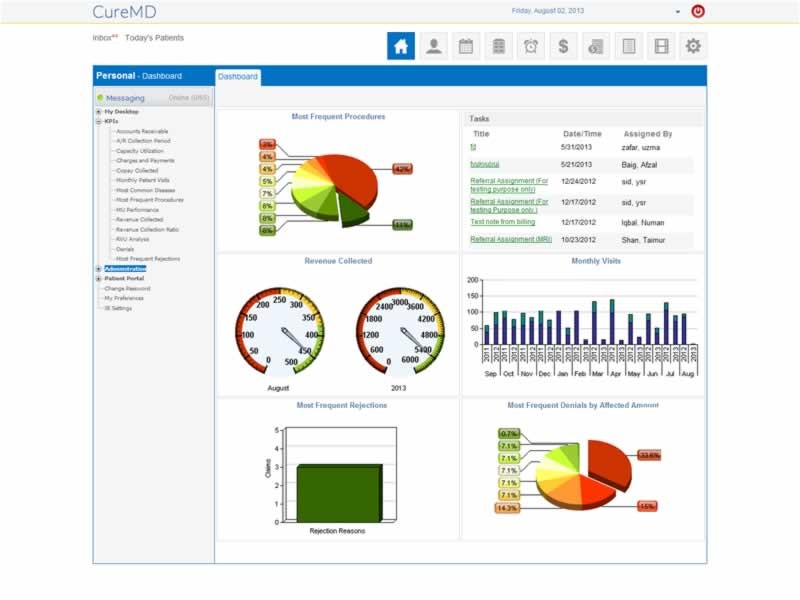
Task: Expand the Patient Portal tree node
Action: tap(98, 279)
